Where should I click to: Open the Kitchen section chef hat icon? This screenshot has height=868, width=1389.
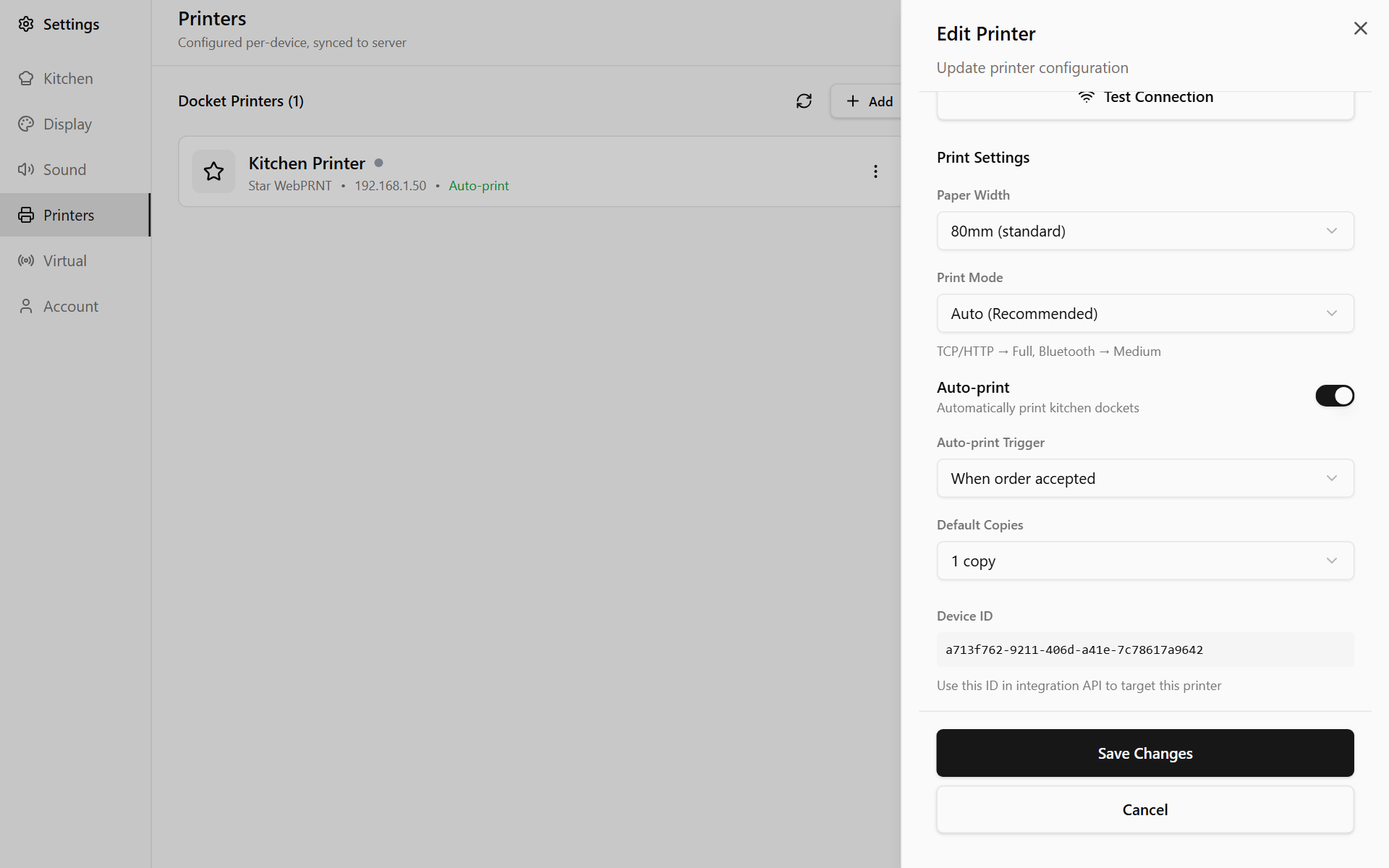tap(26, 78)
